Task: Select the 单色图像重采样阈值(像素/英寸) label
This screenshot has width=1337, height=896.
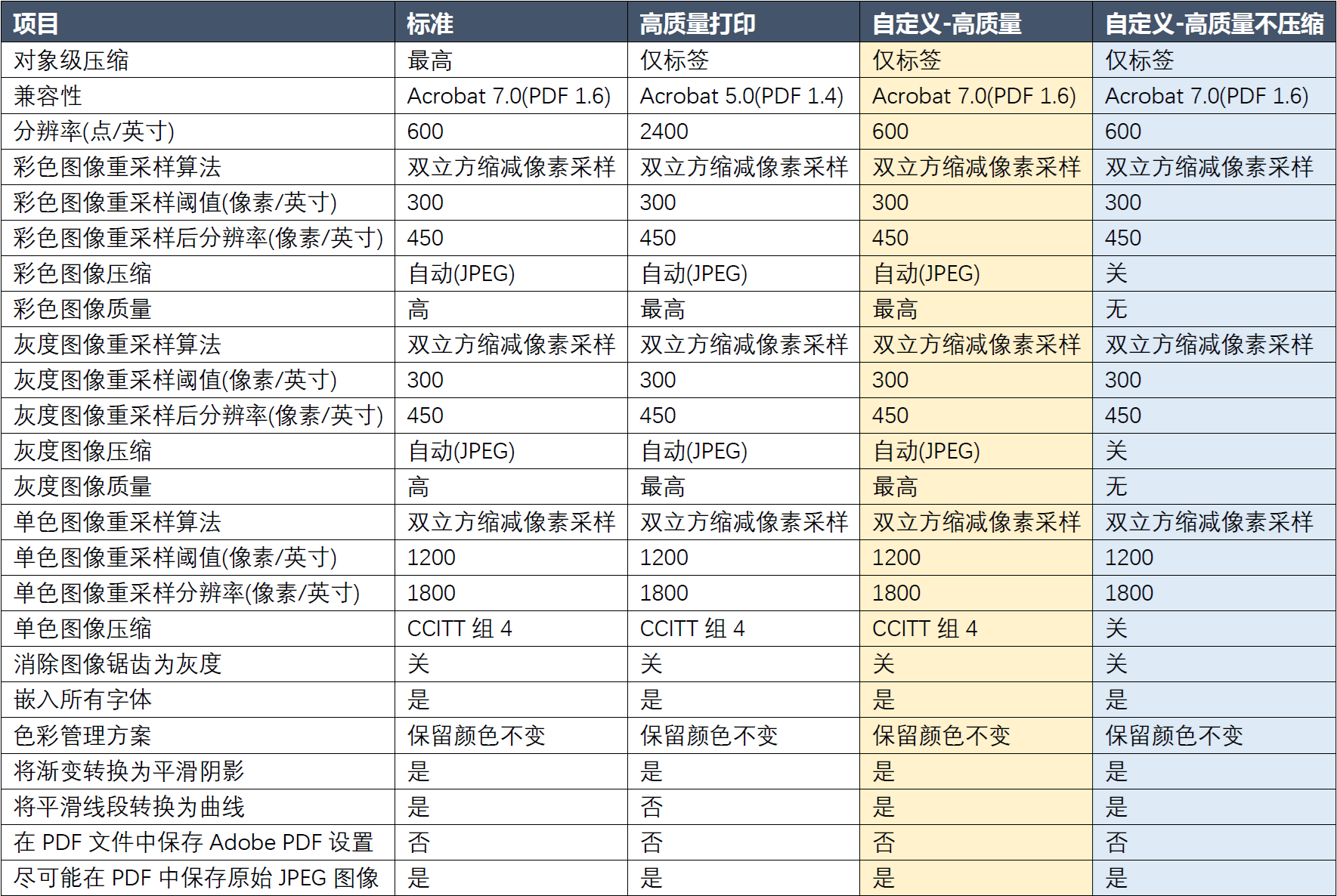Action: point(175,558)
